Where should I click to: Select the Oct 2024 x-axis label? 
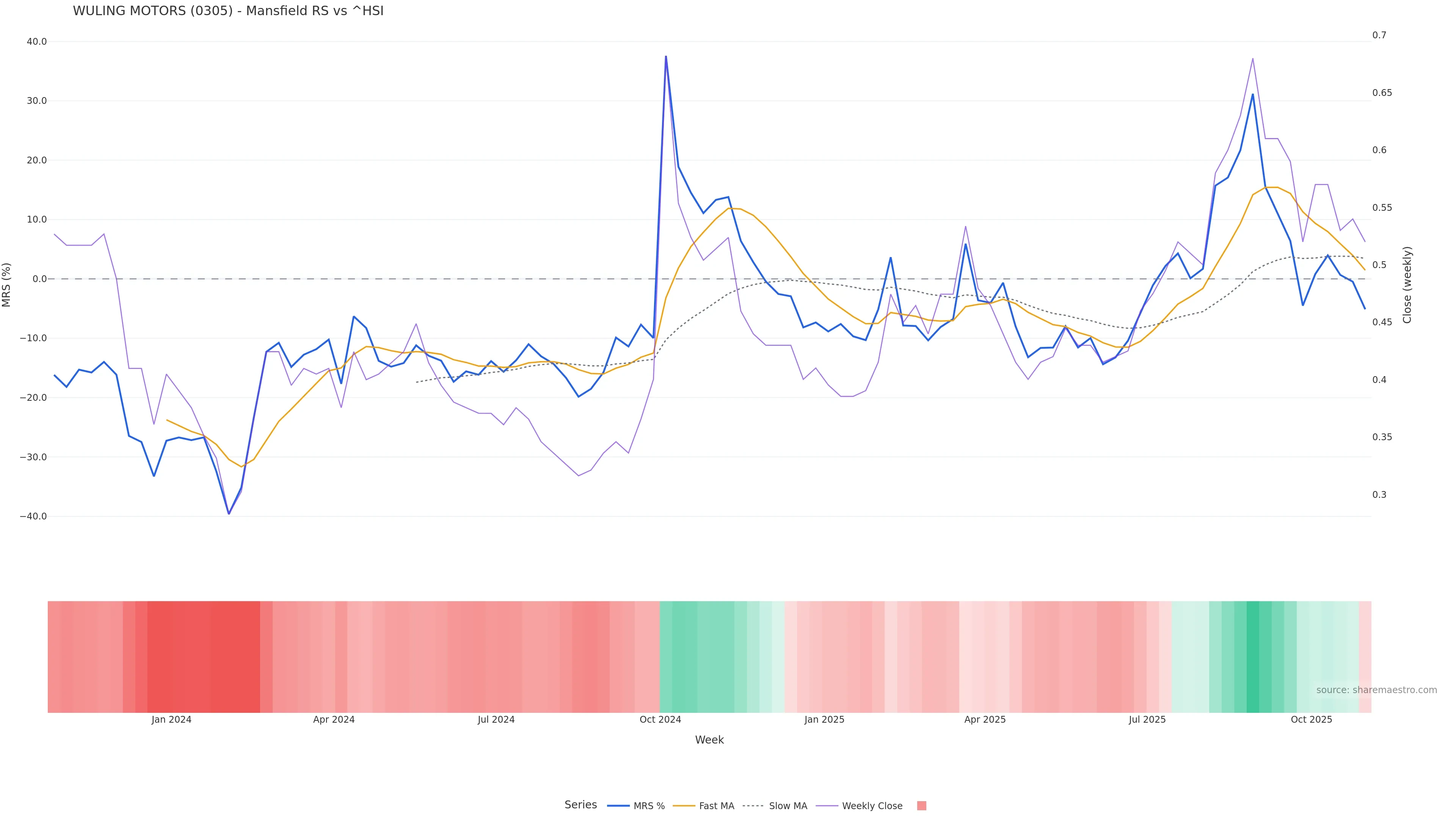(x=660, y=720)
